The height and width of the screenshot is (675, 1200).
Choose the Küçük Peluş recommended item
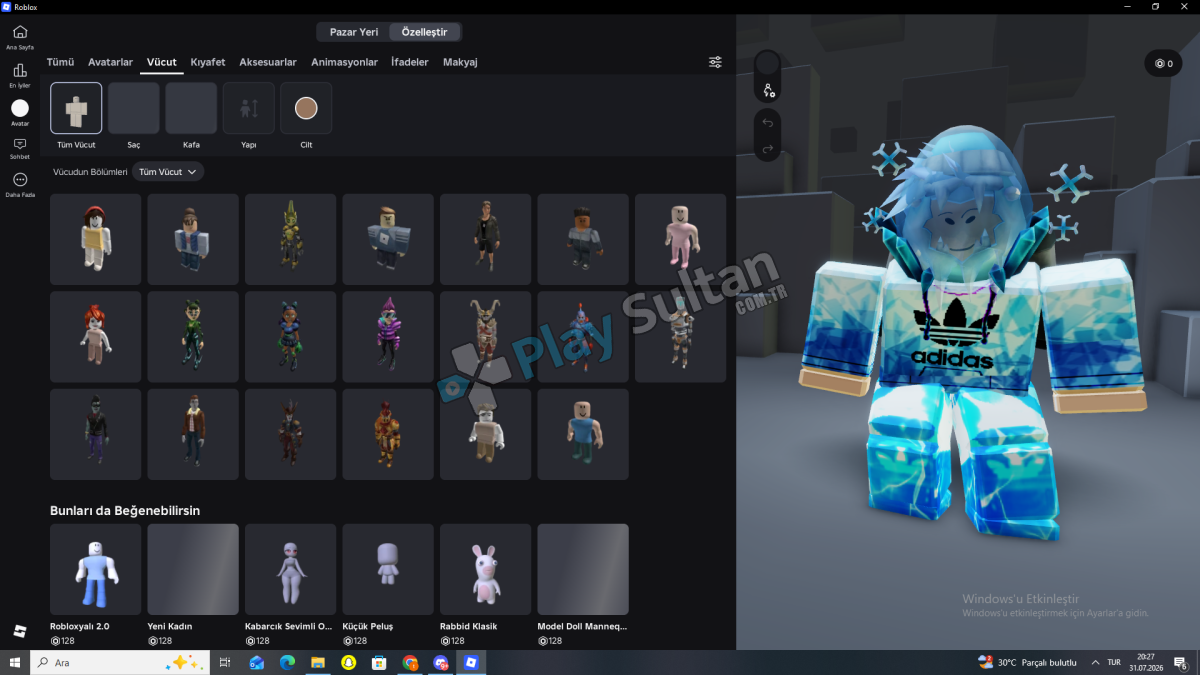(x=388, y=569)
